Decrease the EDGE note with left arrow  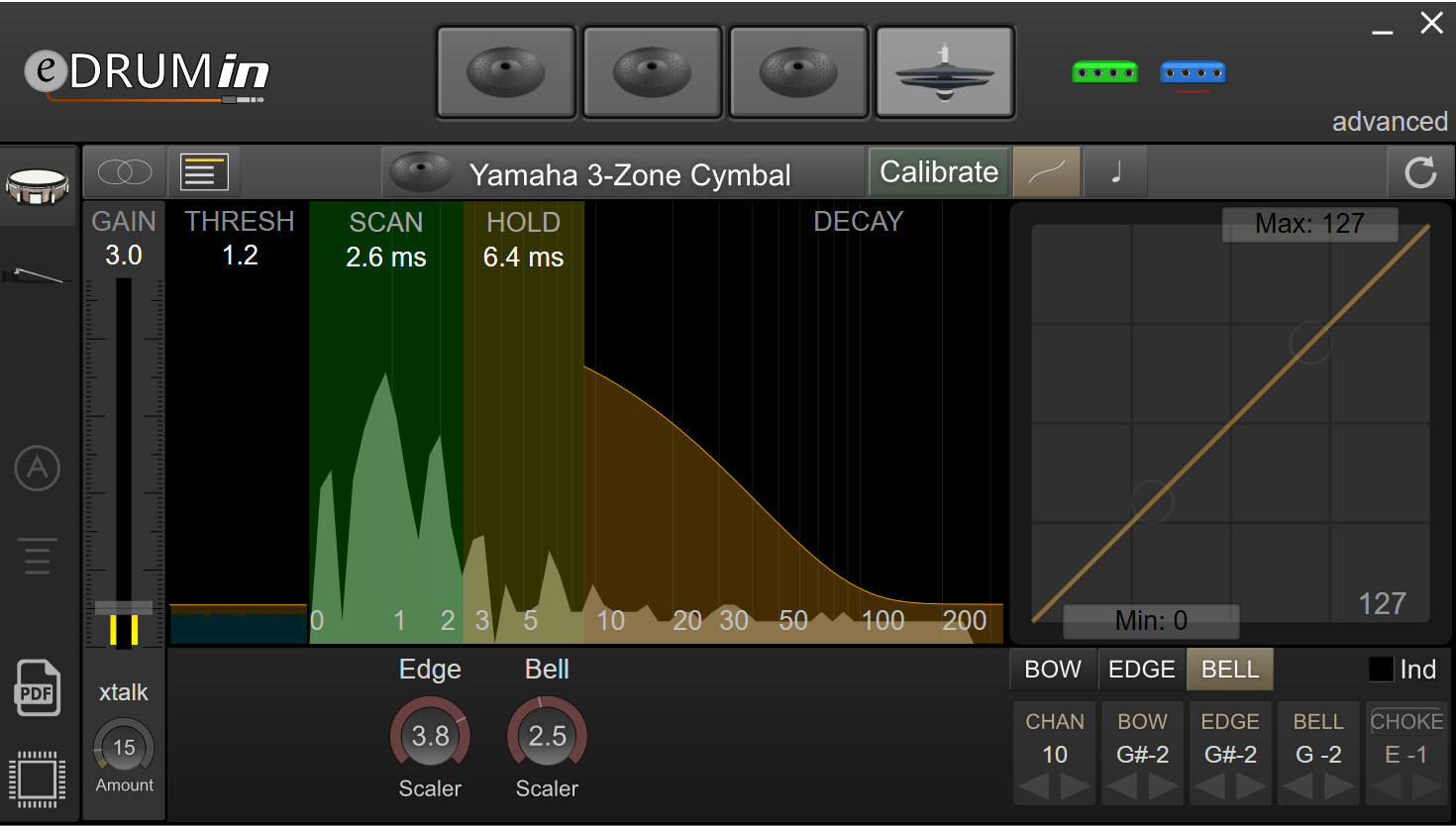pyautogui.click(x=1210, y=787)
